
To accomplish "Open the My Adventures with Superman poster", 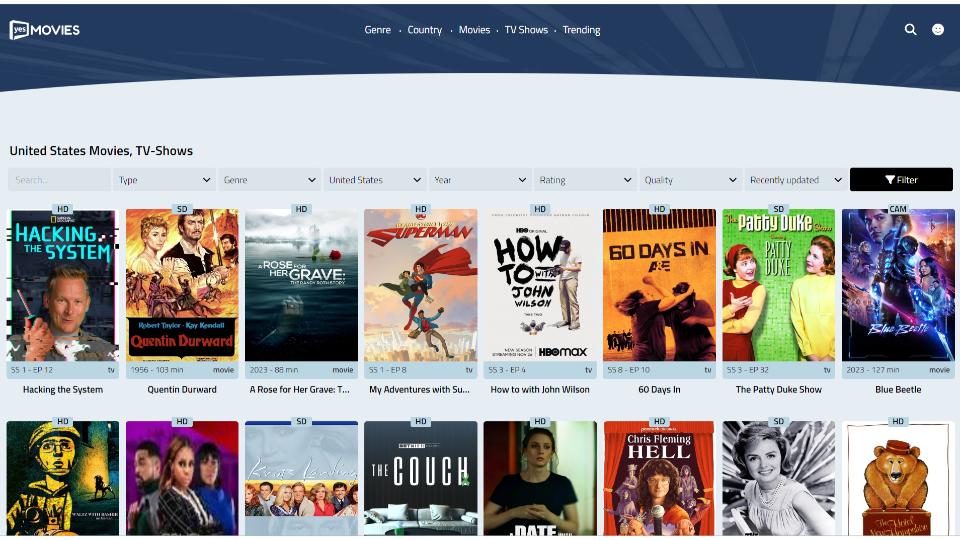I will [421, 285].
